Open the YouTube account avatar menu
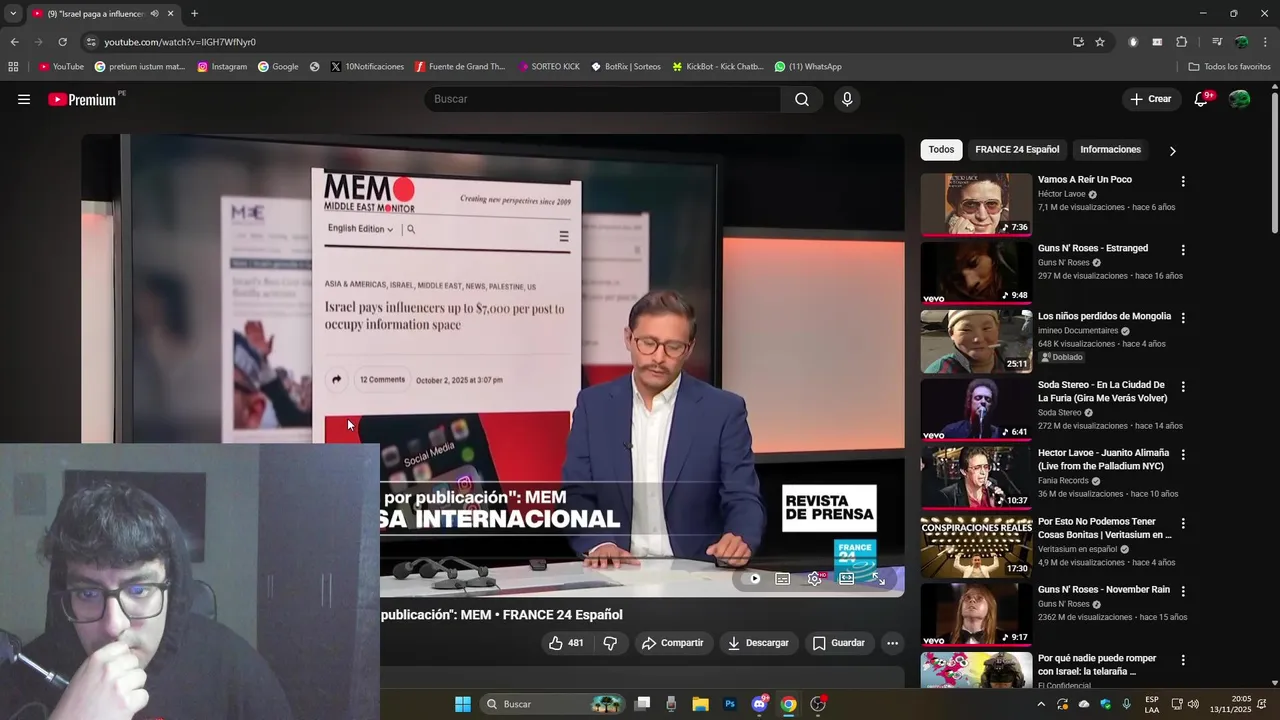This screenshot has width=1280, height=720. (1239, 99)
